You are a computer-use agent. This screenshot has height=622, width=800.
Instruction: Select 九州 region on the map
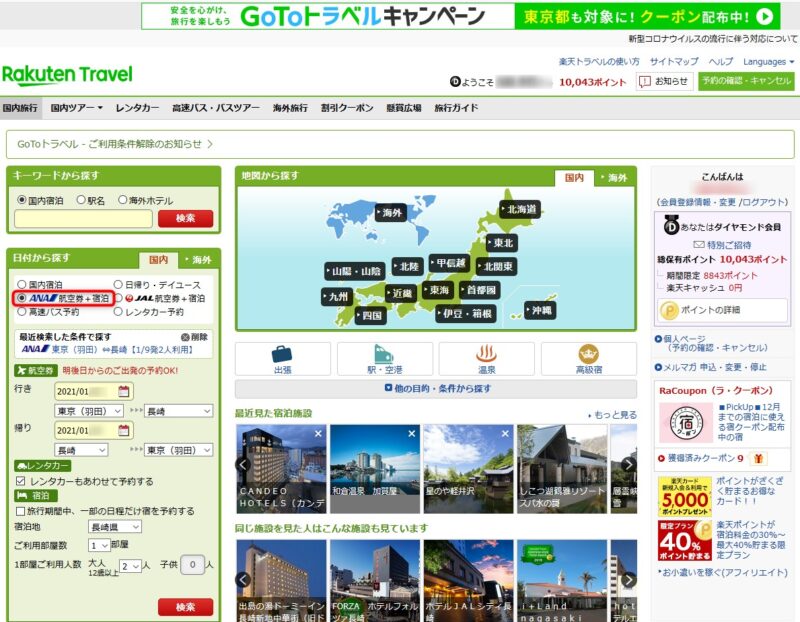pos(337,296)
